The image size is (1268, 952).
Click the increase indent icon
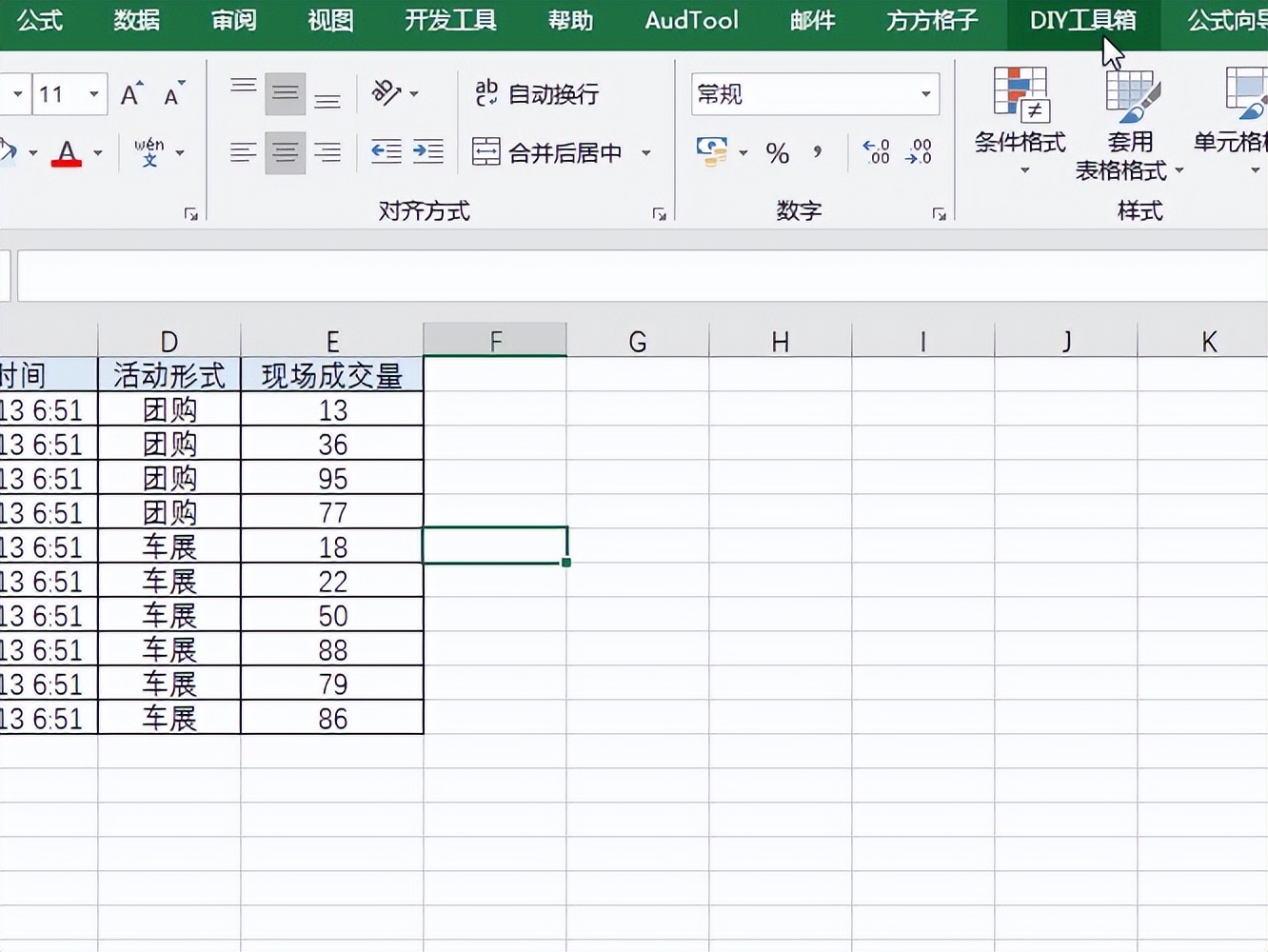(427, 151)
